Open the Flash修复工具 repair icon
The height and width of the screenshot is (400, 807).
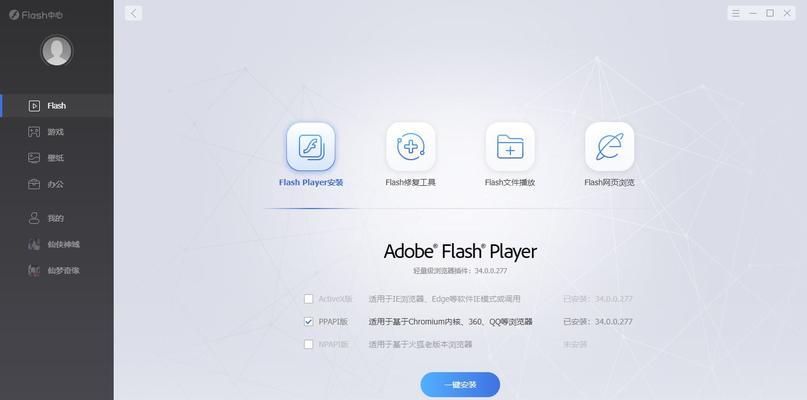click(411, 147)
